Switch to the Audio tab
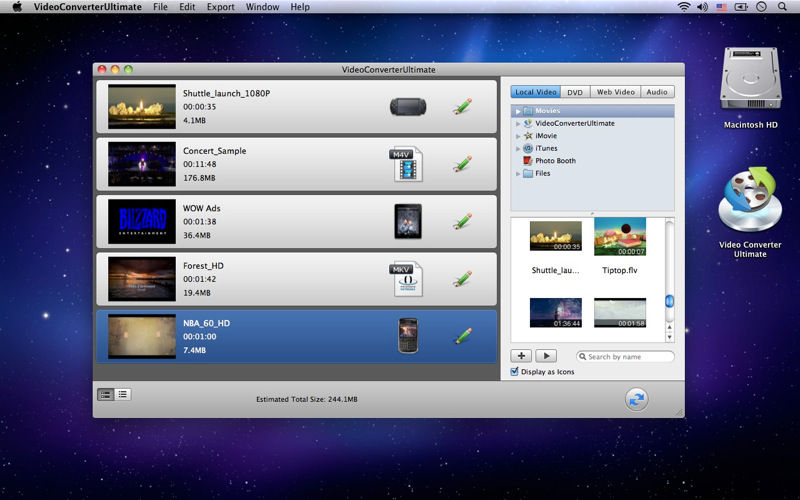The image size is (800, 500). pos(657,92)
